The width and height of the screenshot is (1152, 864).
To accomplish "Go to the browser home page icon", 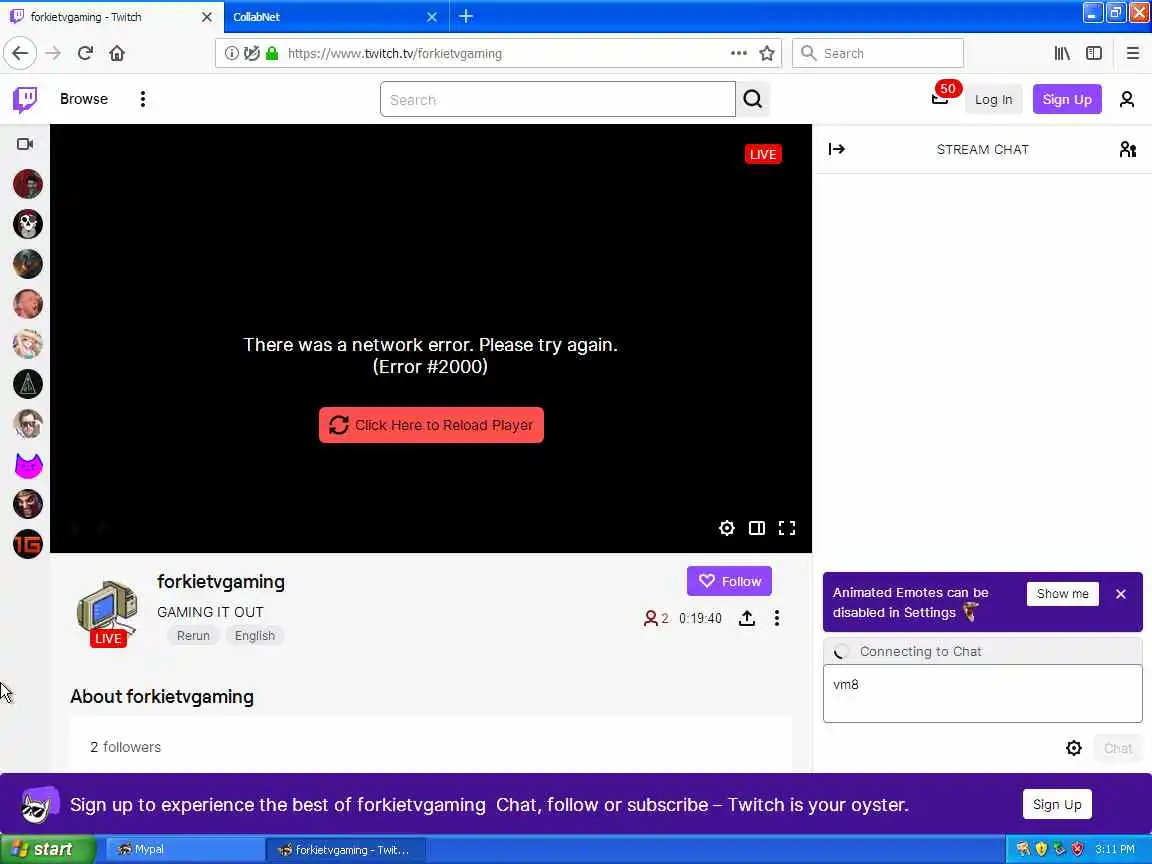I will point(117,53).
